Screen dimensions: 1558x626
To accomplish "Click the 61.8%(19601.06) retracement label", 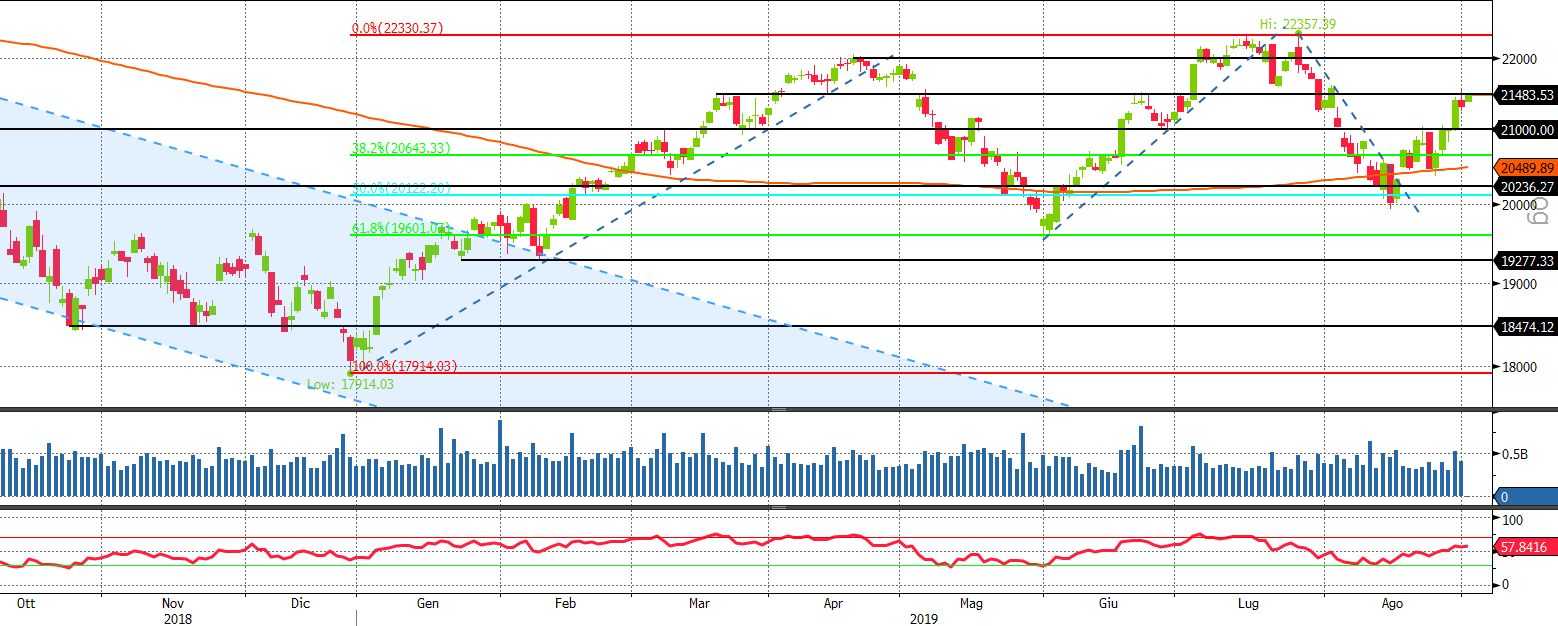I will coord(400,229).
